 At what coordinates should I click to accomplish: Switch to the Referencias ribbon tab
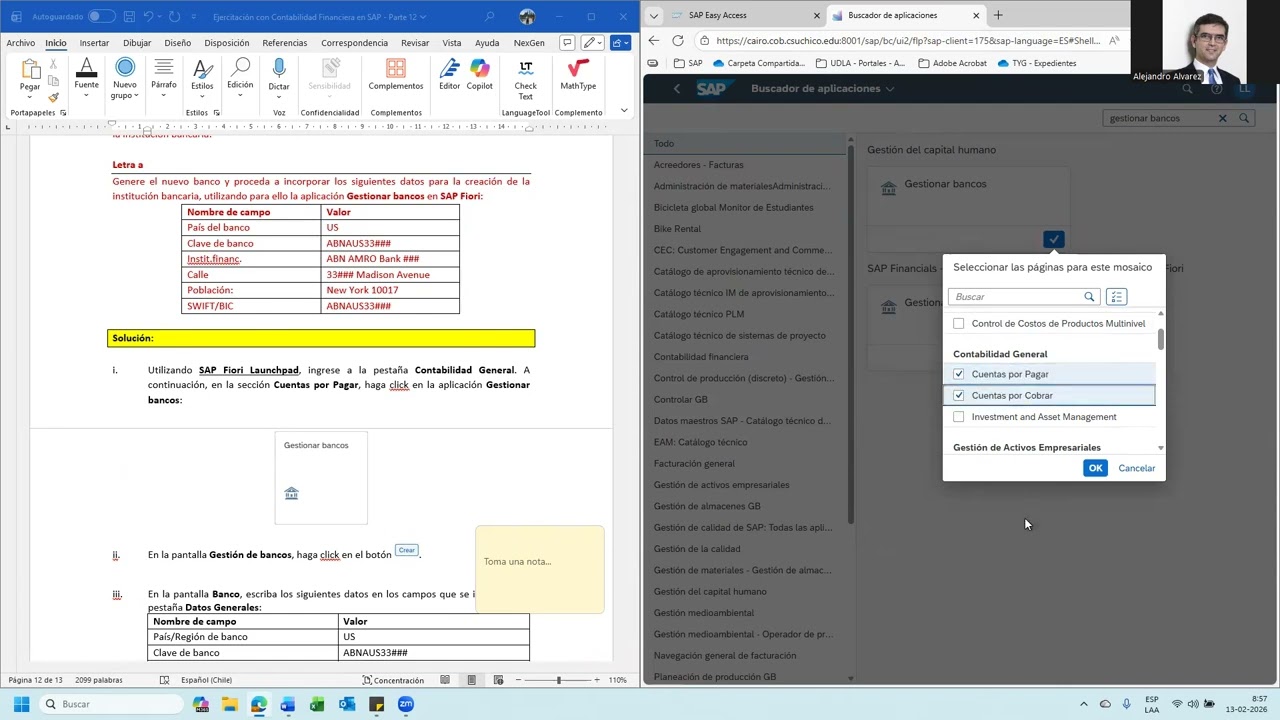tap(285, 43)
